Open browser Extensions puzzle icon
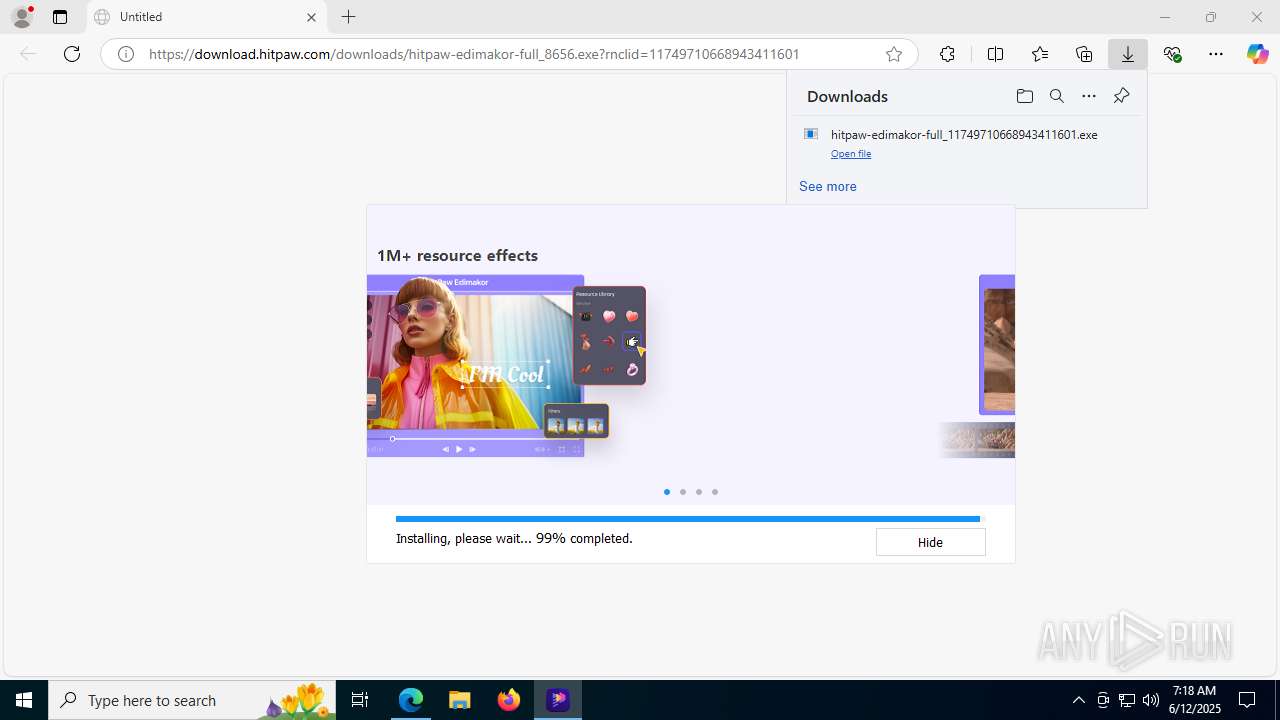1280x720 pixels. pyautogui.click(x=947, y=54)
